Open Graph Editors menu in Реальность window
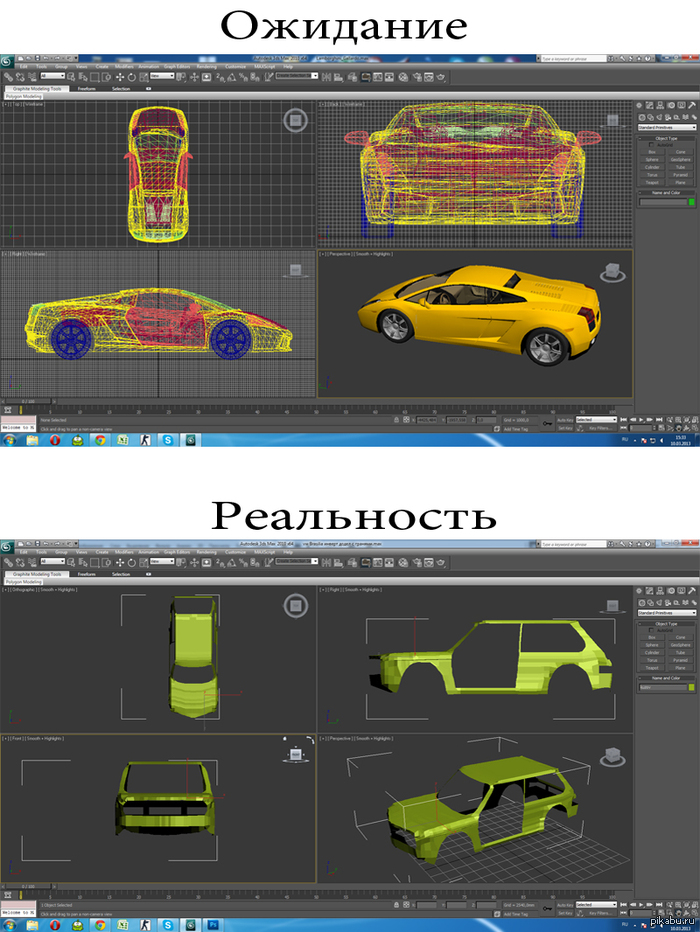 [x=176, y=552]
